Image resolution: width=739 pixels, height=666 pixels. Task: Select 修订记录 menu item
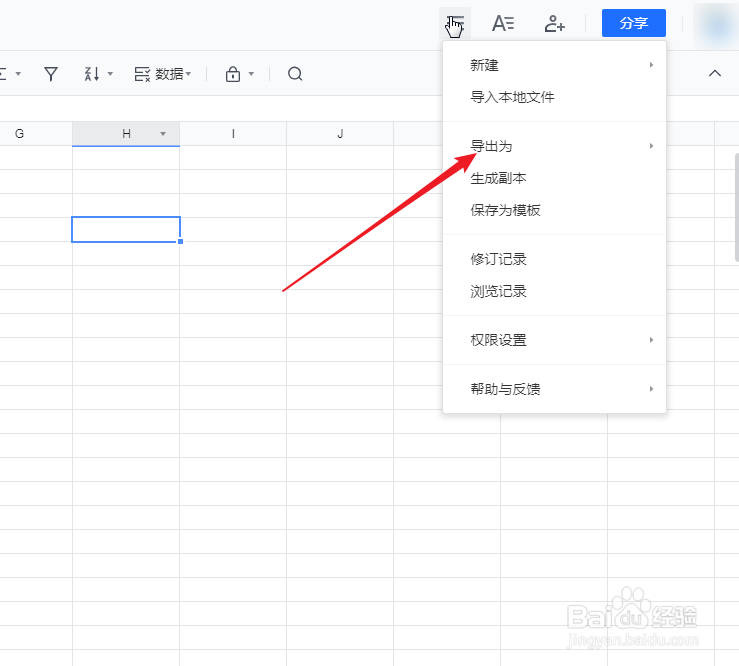pyautogui.click(x=554, y=259)
